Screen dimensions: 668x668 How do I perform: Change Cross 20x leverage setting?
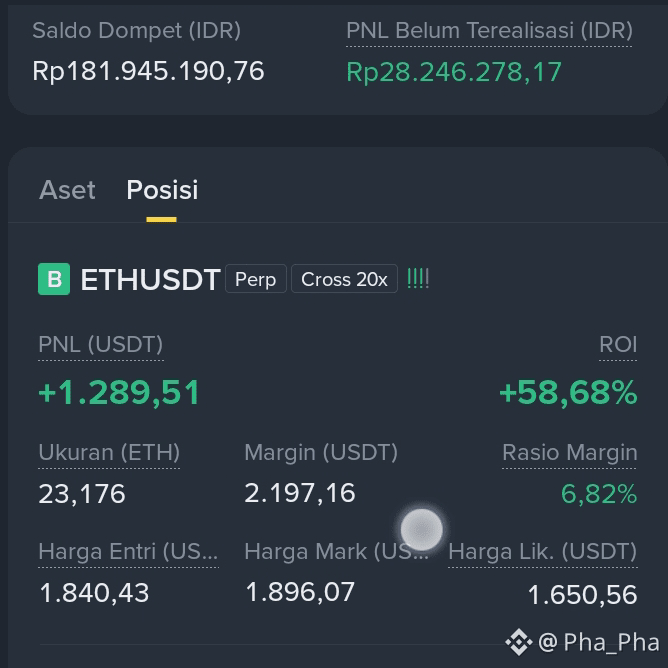pos(344,279)
